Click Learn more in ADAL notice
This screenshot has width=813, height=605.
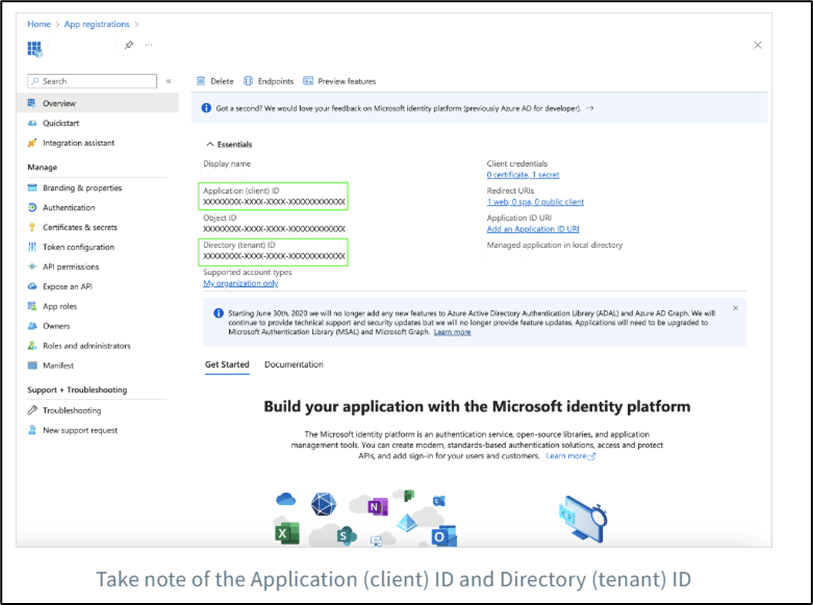coord(452,332)
